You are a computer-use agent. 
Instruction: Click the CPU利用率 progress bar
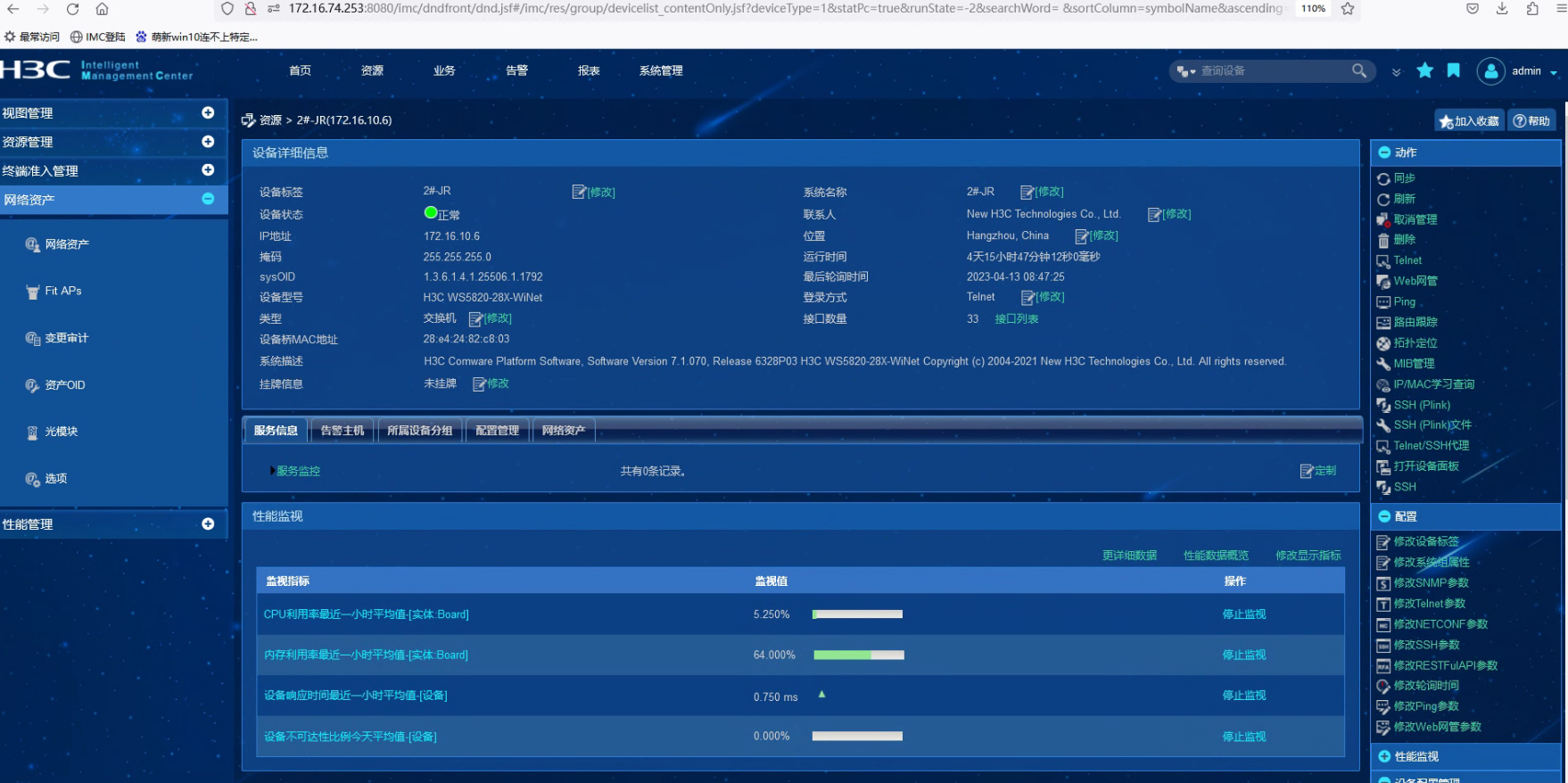tap(858, 614)
